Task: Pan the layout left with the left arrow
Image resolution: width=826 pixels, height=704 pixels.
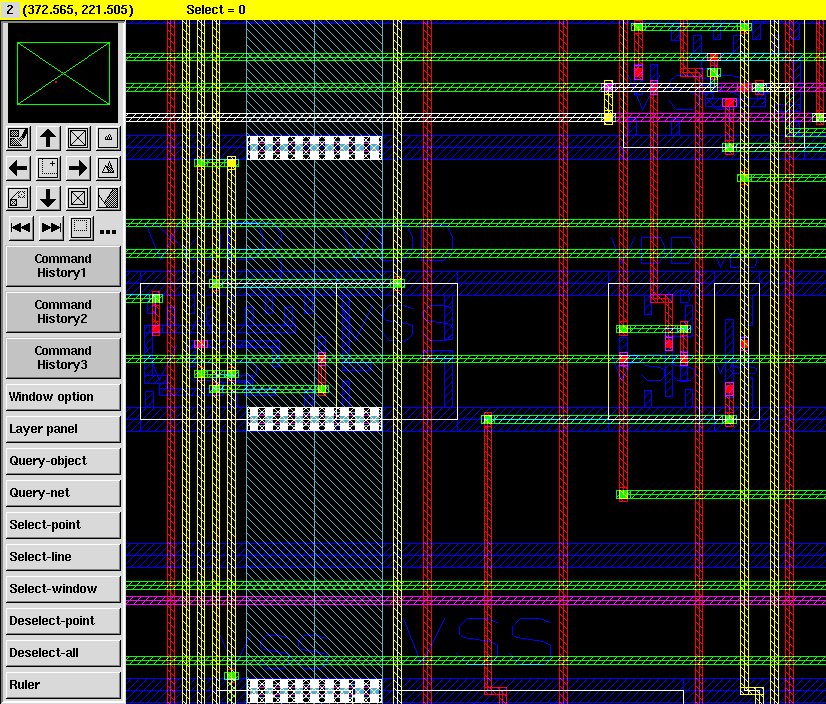Action: click(18, 168)
